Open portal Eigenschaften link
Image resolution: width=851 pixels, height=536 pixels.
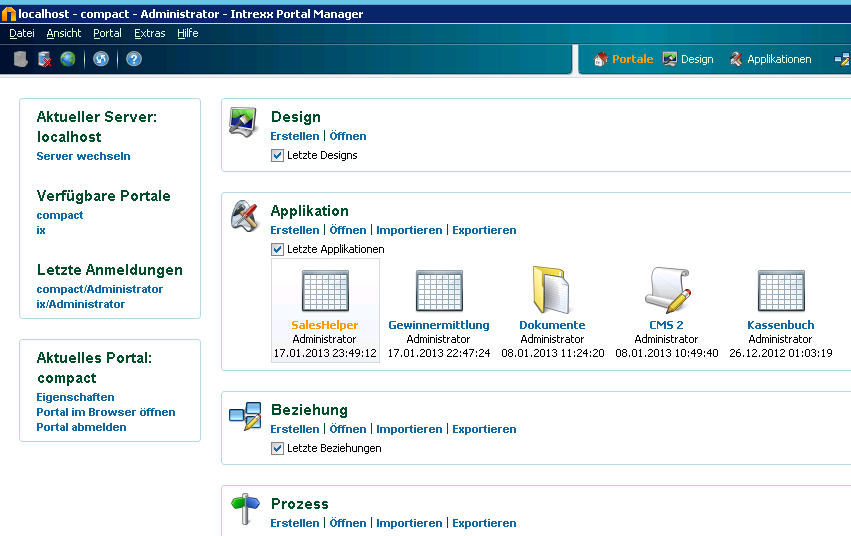pyautogui.click(x=75, y=397)
